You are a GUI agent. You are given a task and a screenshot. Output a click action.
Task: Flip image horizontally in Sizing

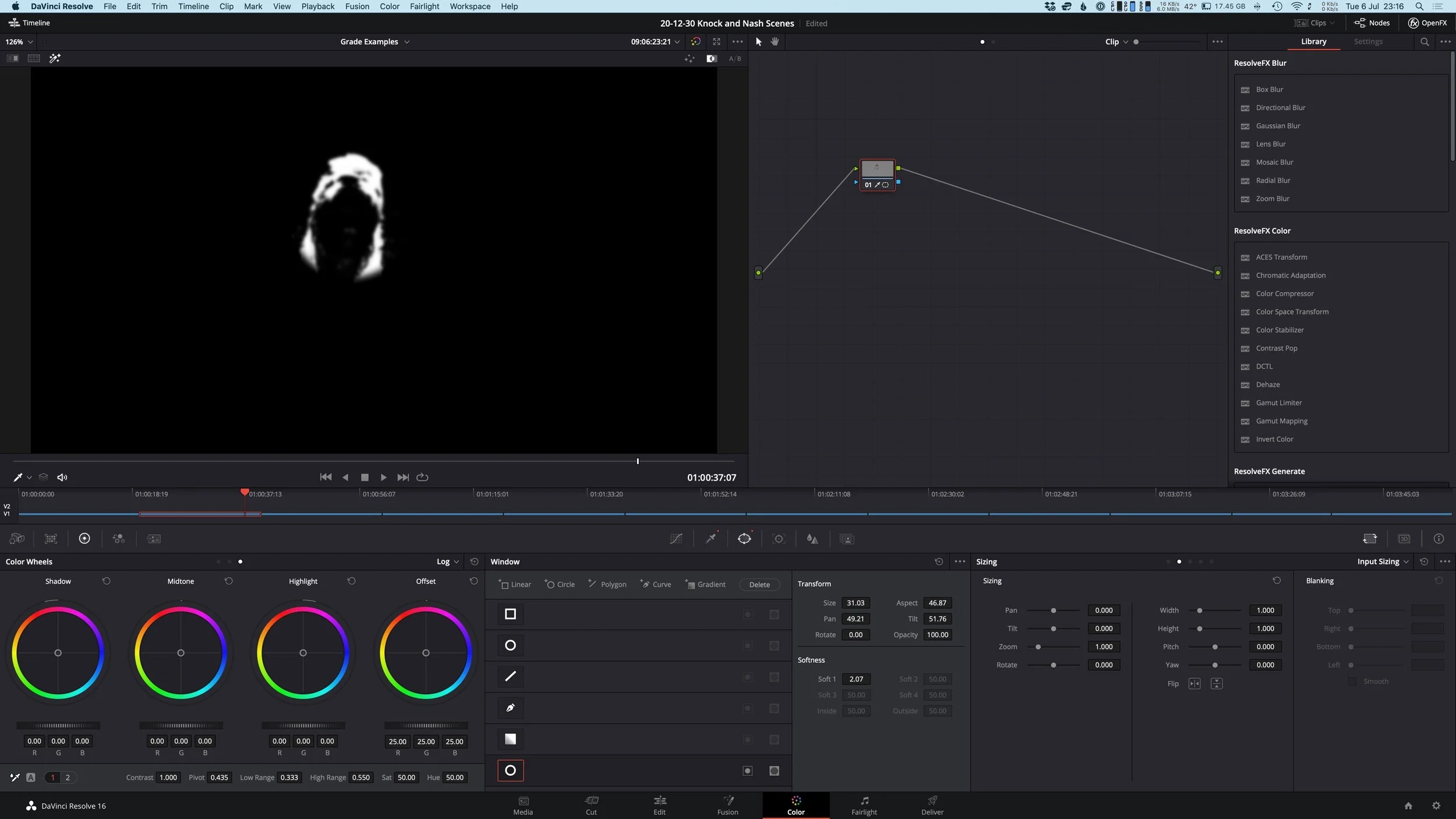pos(1195,684)
